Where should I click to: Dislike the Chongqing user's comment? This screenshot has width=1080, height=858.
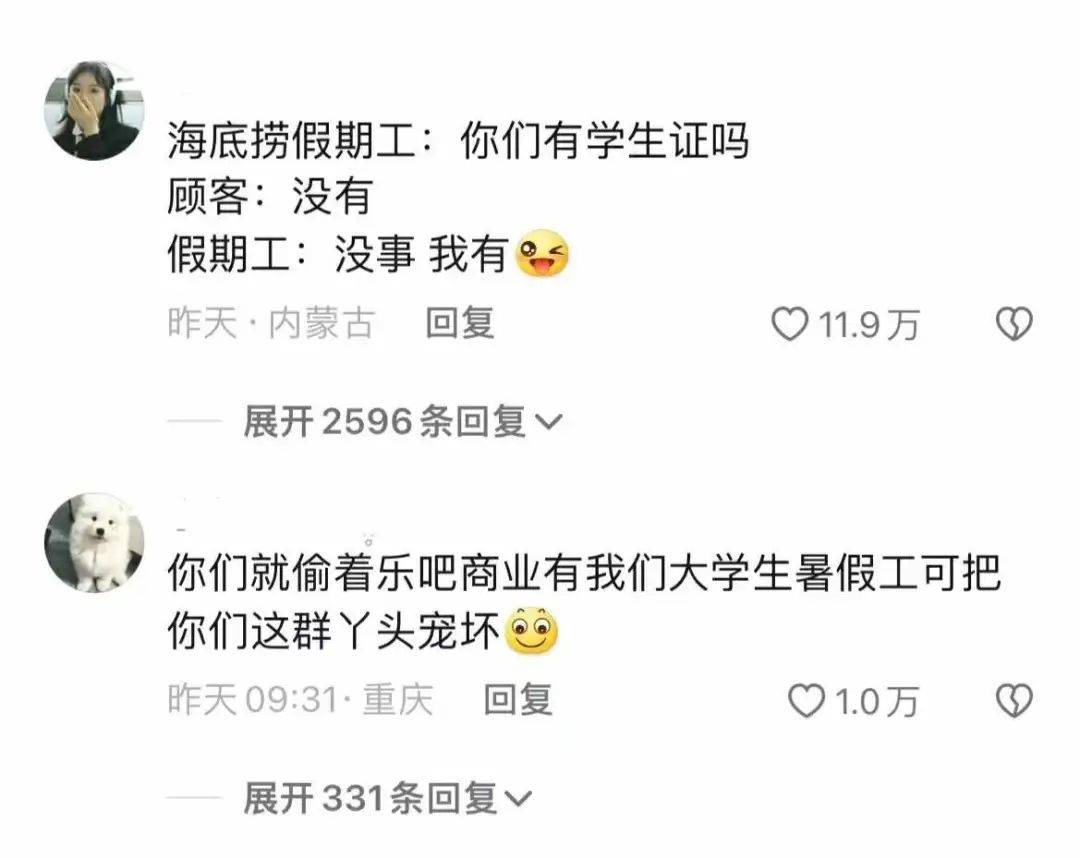point(1015,701)
